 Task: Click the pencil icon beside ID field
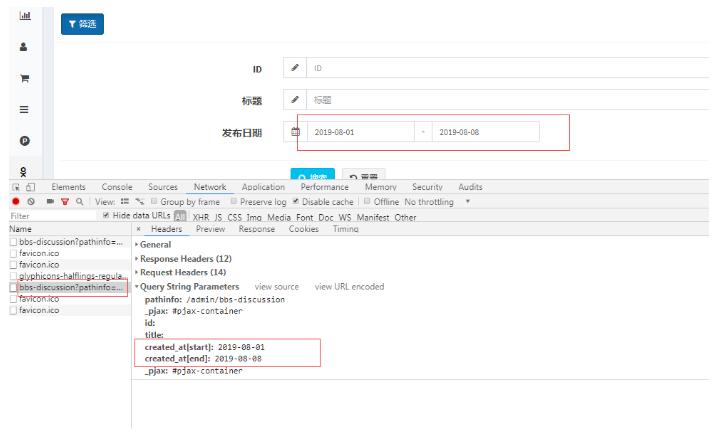click(295, 68)
